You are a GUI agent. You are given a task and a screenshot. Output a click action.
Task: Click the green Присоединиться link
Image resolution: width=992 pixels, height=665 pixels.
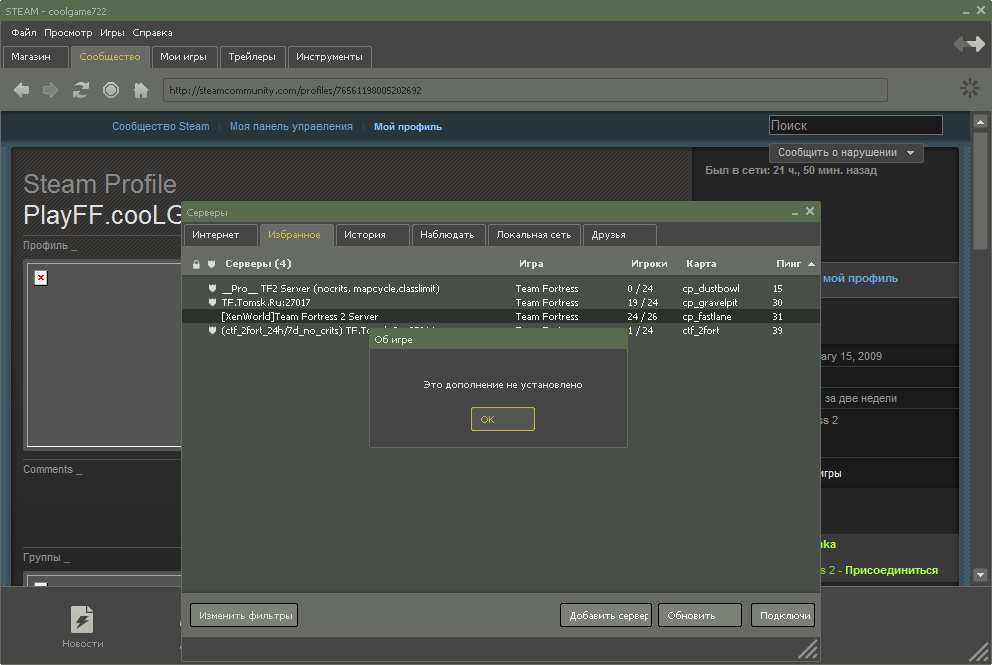(x=891, y=570)
